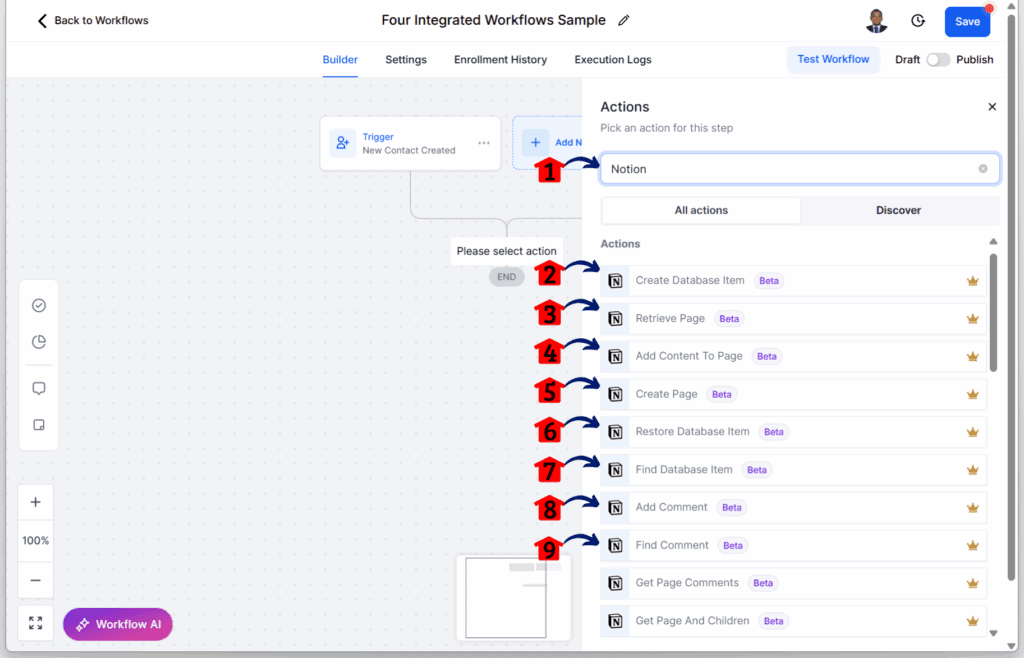The width and height of the screenshot is (1024, 658).
Task: Click Notion icon of Add Content To Page
Action: [615, 356]
